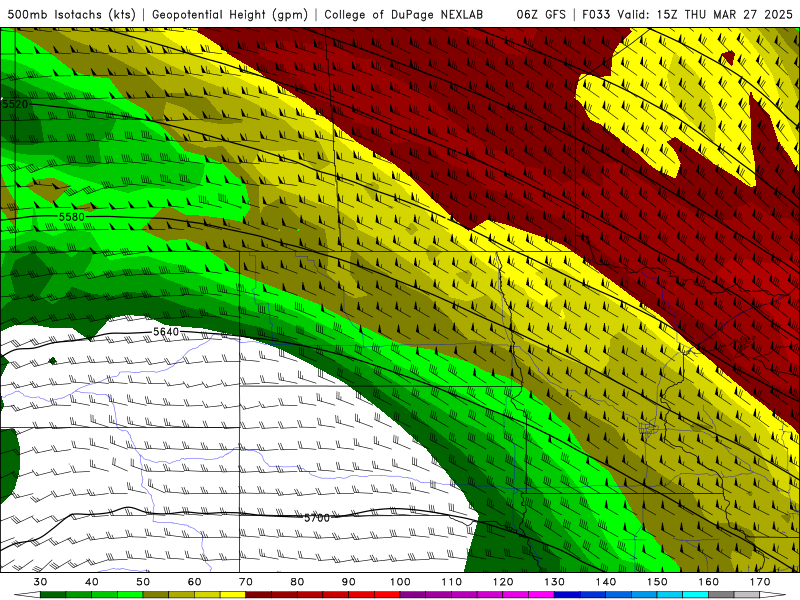Image resolution: width=800 pixels, height=600 pixels.
Task: Click the 170 value on the color scale
Action: pyautogui.click(x=760, y=582)
